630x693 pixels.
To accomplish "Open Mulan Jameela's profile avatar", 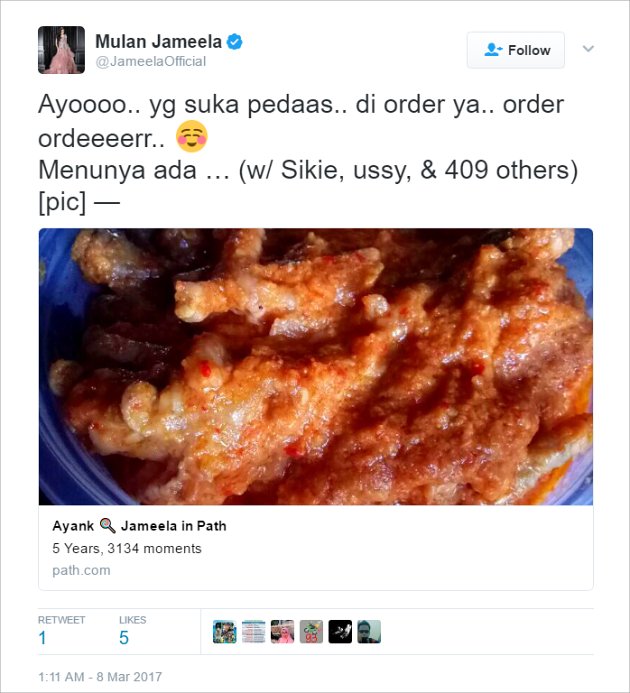I will pos(61,50).
